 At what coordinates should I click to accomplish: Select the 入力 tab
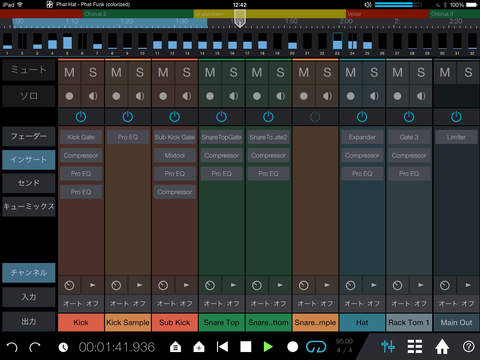(29, 297)
